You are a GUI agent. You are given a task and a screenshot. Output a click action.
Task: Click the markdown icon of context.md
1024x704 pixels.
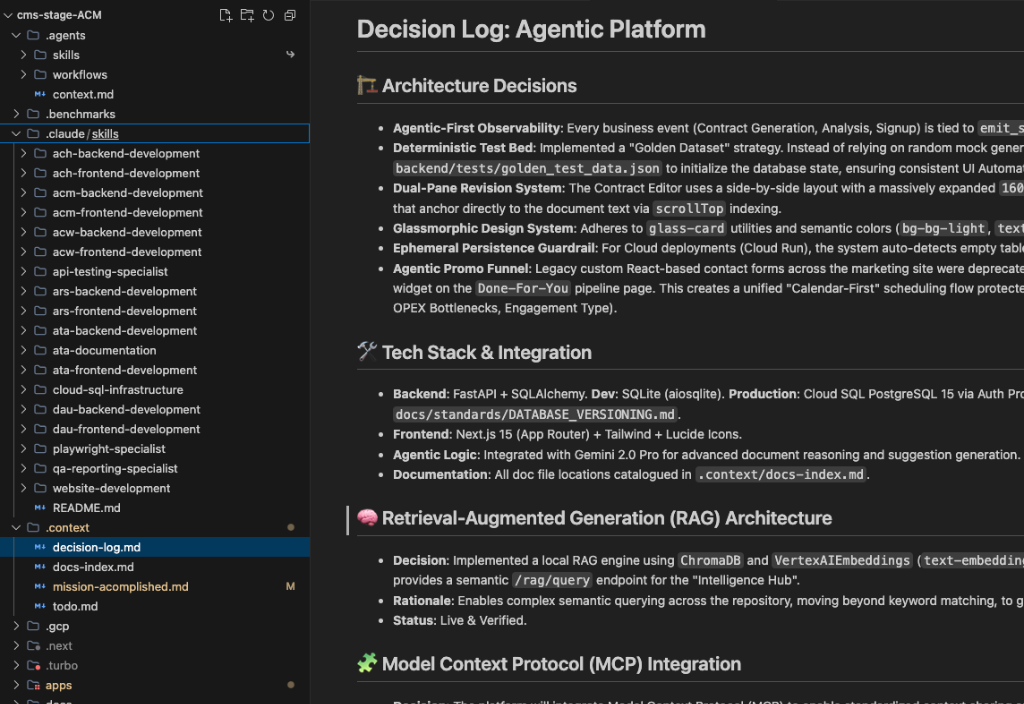40,94
